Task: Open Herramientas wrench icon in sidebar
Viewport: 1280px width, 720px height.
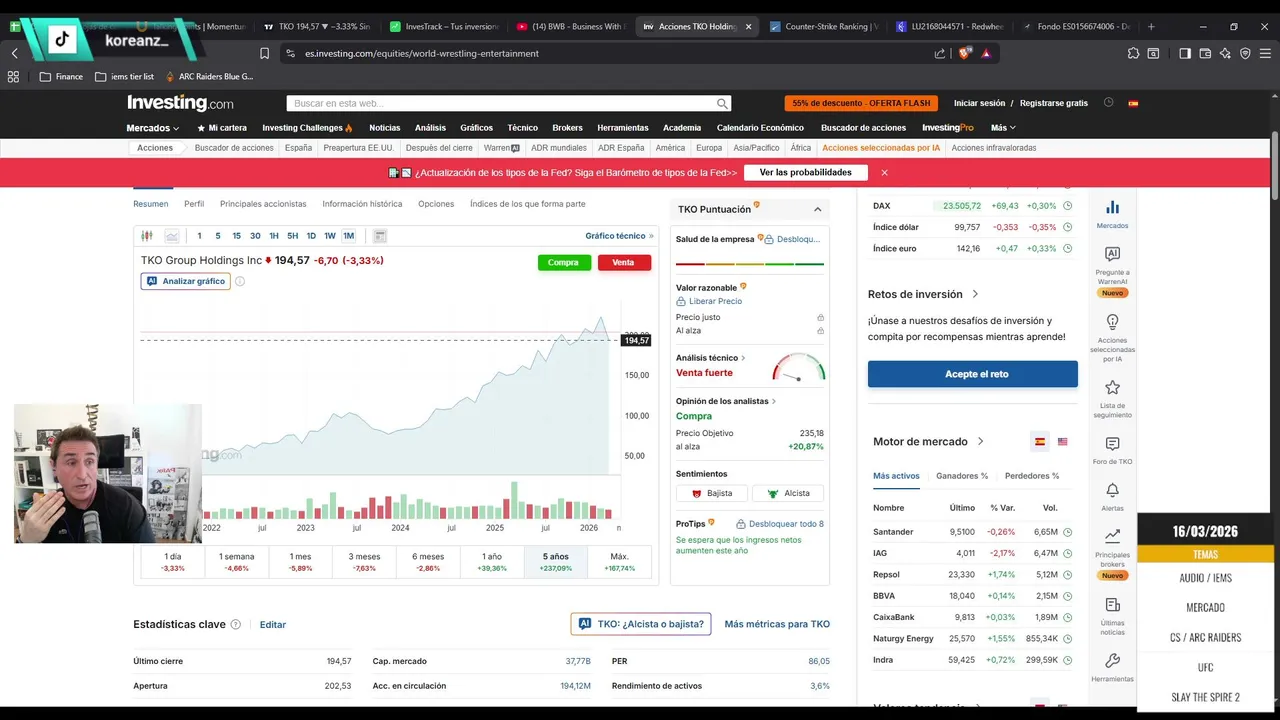Action: (x=1112, y=661)
